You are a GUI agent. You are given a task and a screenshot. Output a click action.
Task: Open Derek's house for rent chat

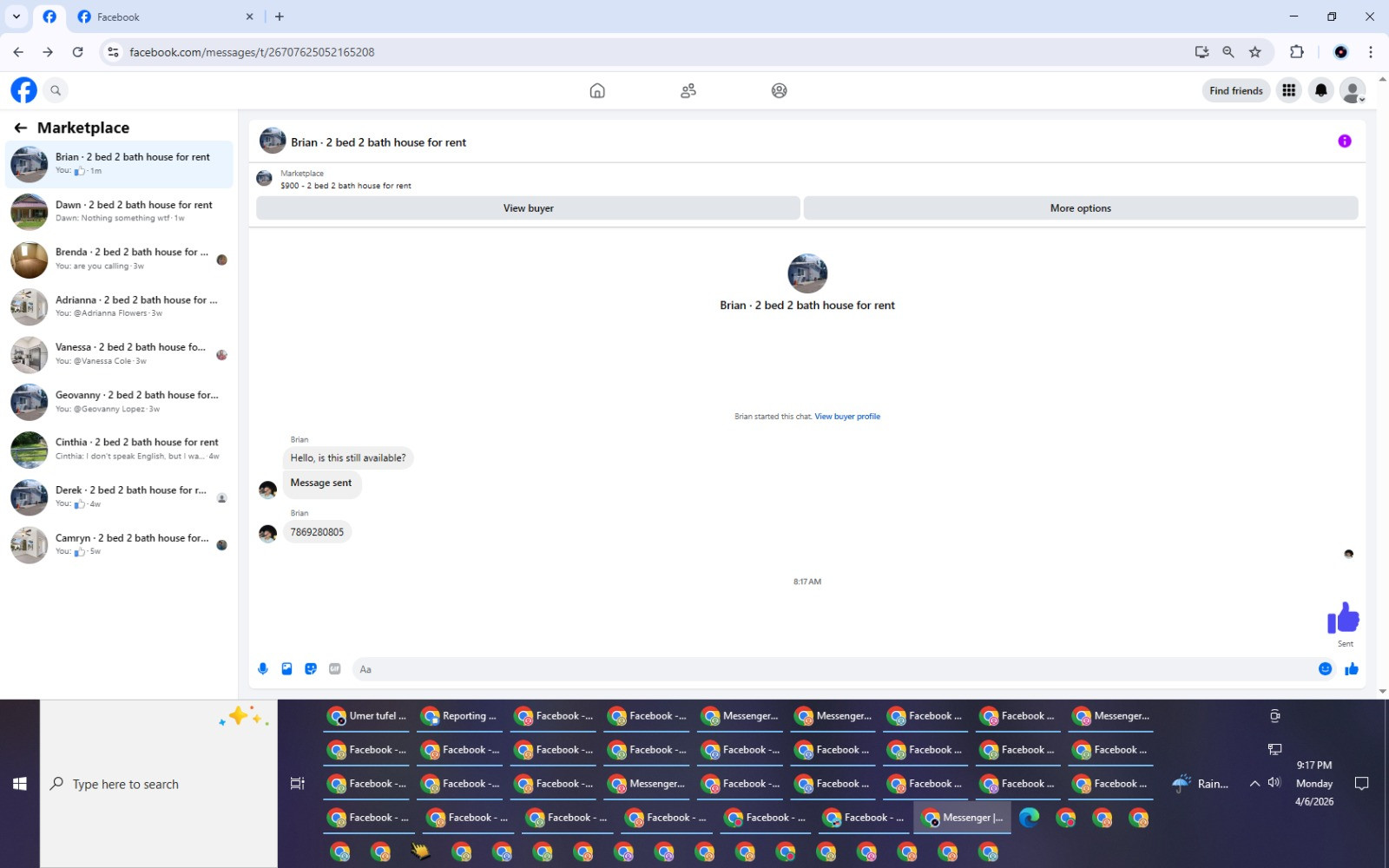(x=119, y=496)
